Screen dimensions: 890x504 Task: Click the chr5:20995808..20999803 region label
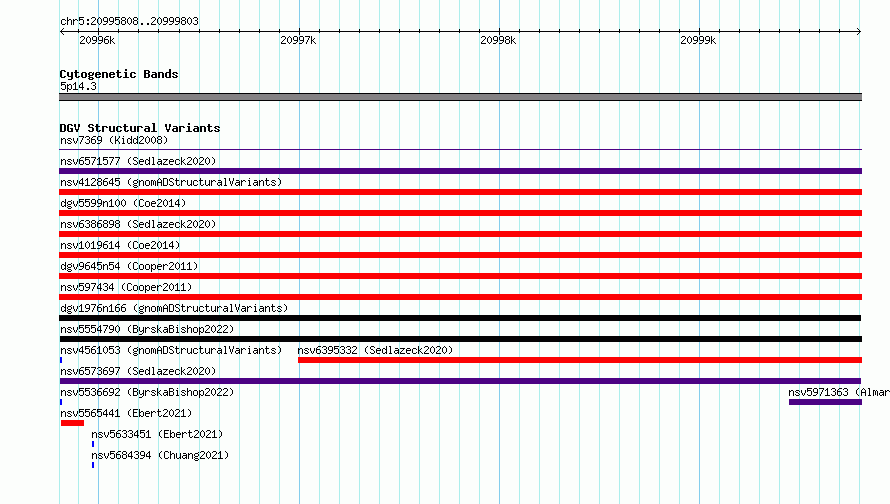(x=129, y=21)
